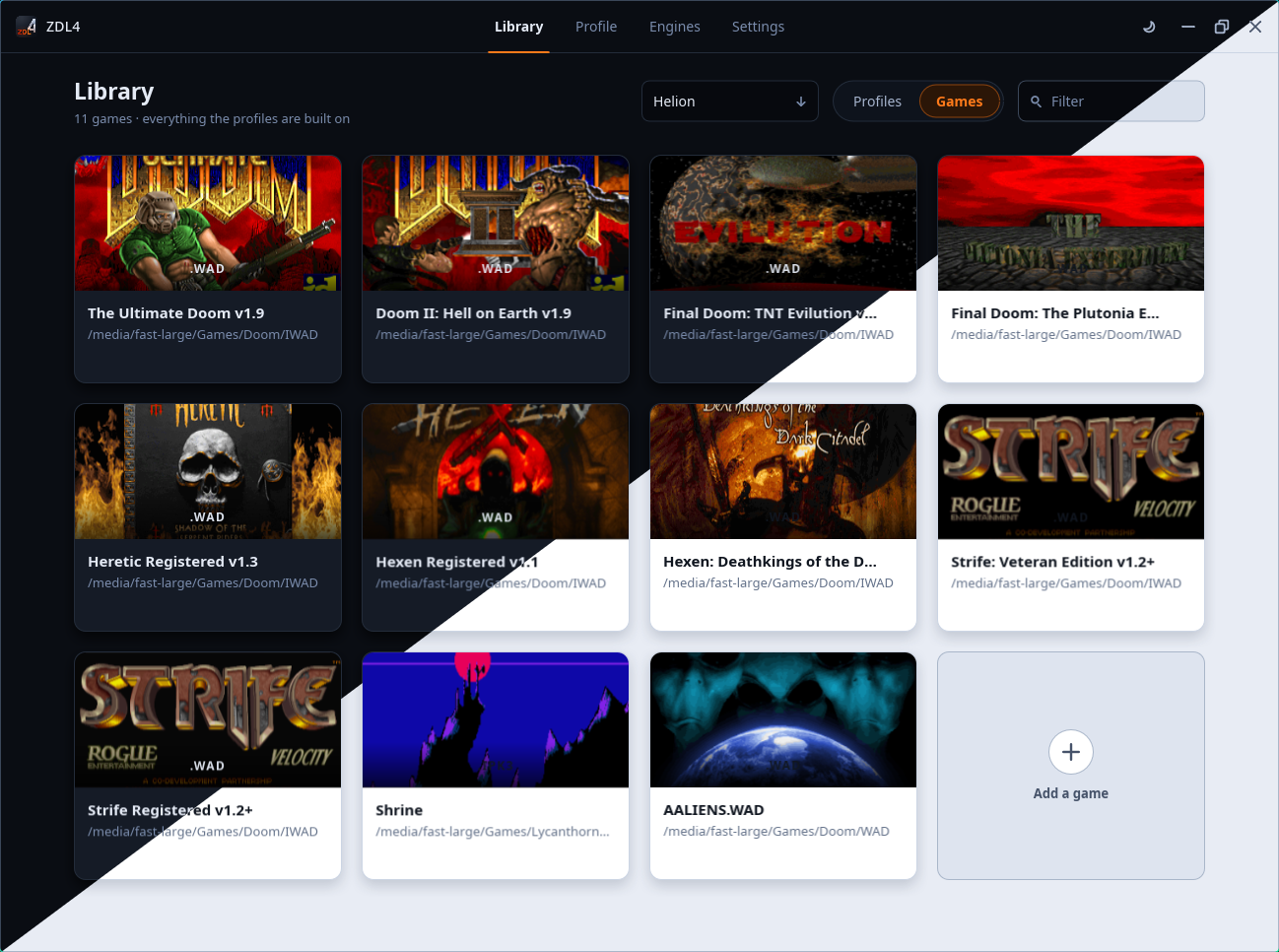Open the AALIENS.WAD cover thumbnail

[783, 719]
